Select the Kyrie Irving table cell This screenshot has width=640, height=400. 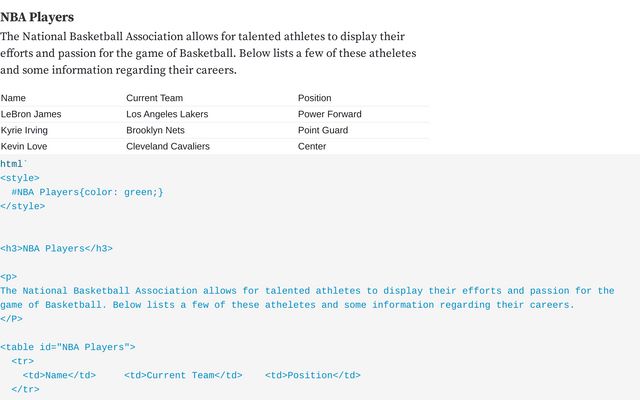pyautogui.click(x=24, y=130)
